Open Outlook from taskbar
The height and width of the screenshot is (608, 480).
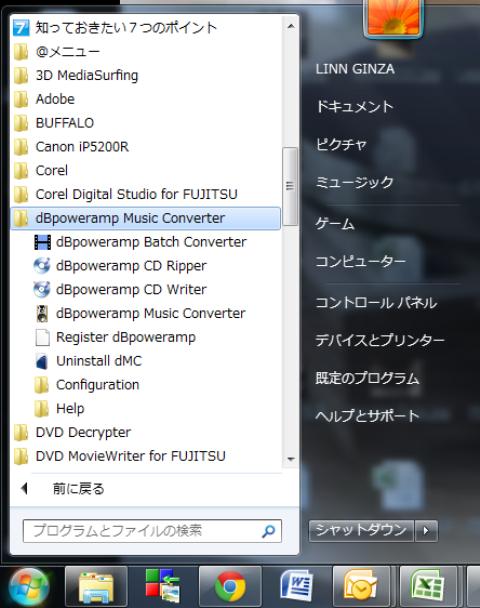pos(361,587)
